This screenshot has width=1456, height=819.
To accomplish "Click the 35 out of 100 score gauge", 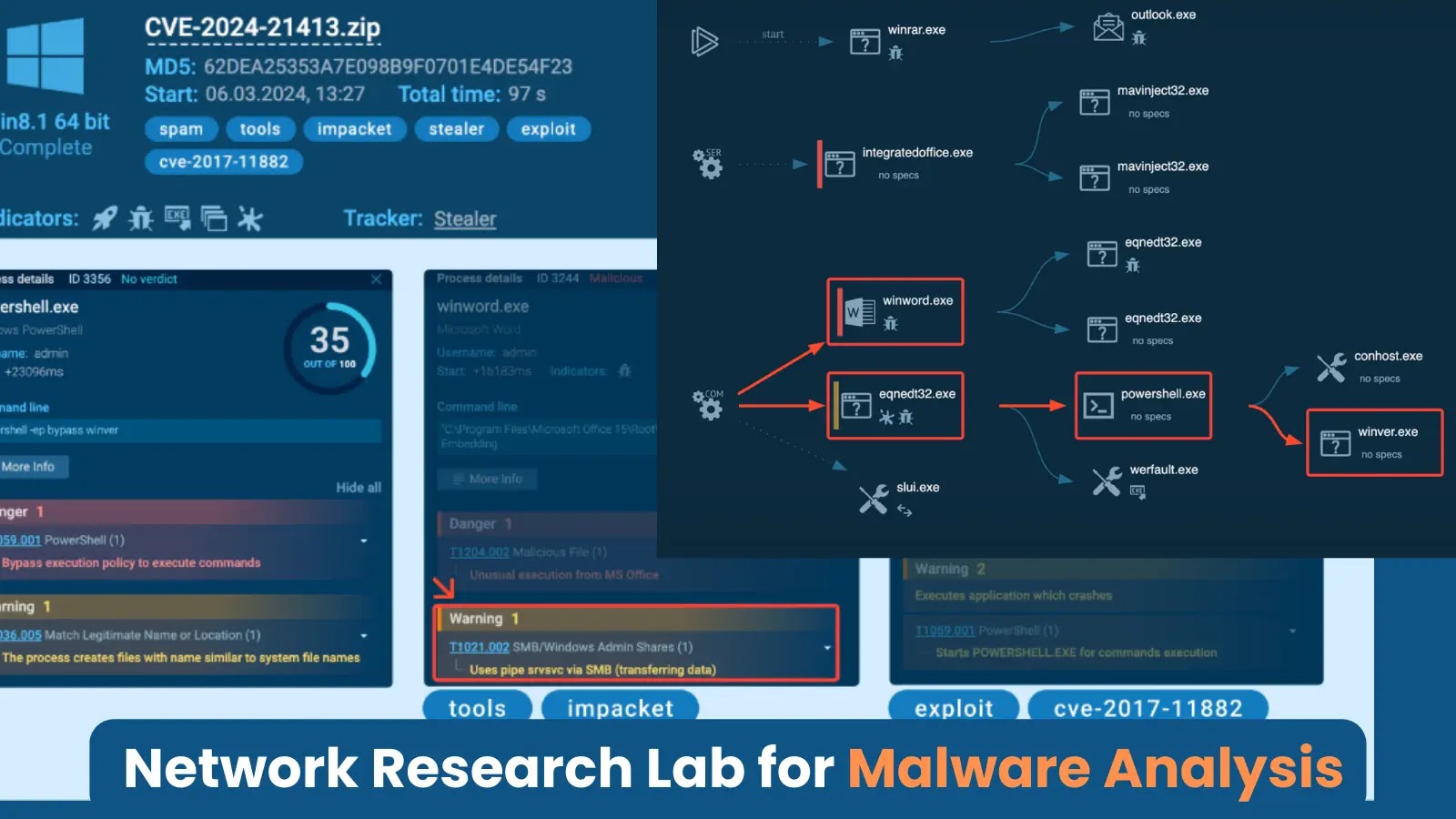I will pos(330,348).
